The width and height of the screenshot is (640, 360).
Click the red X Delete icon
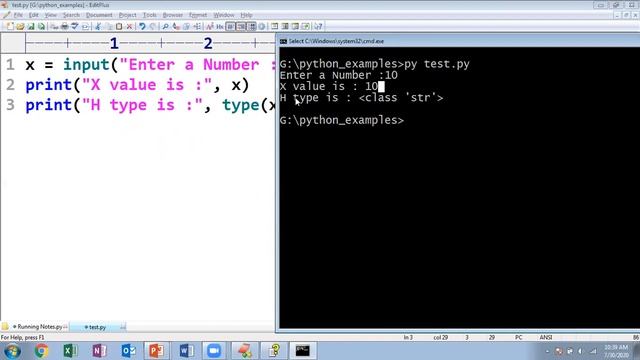point(129,27)
